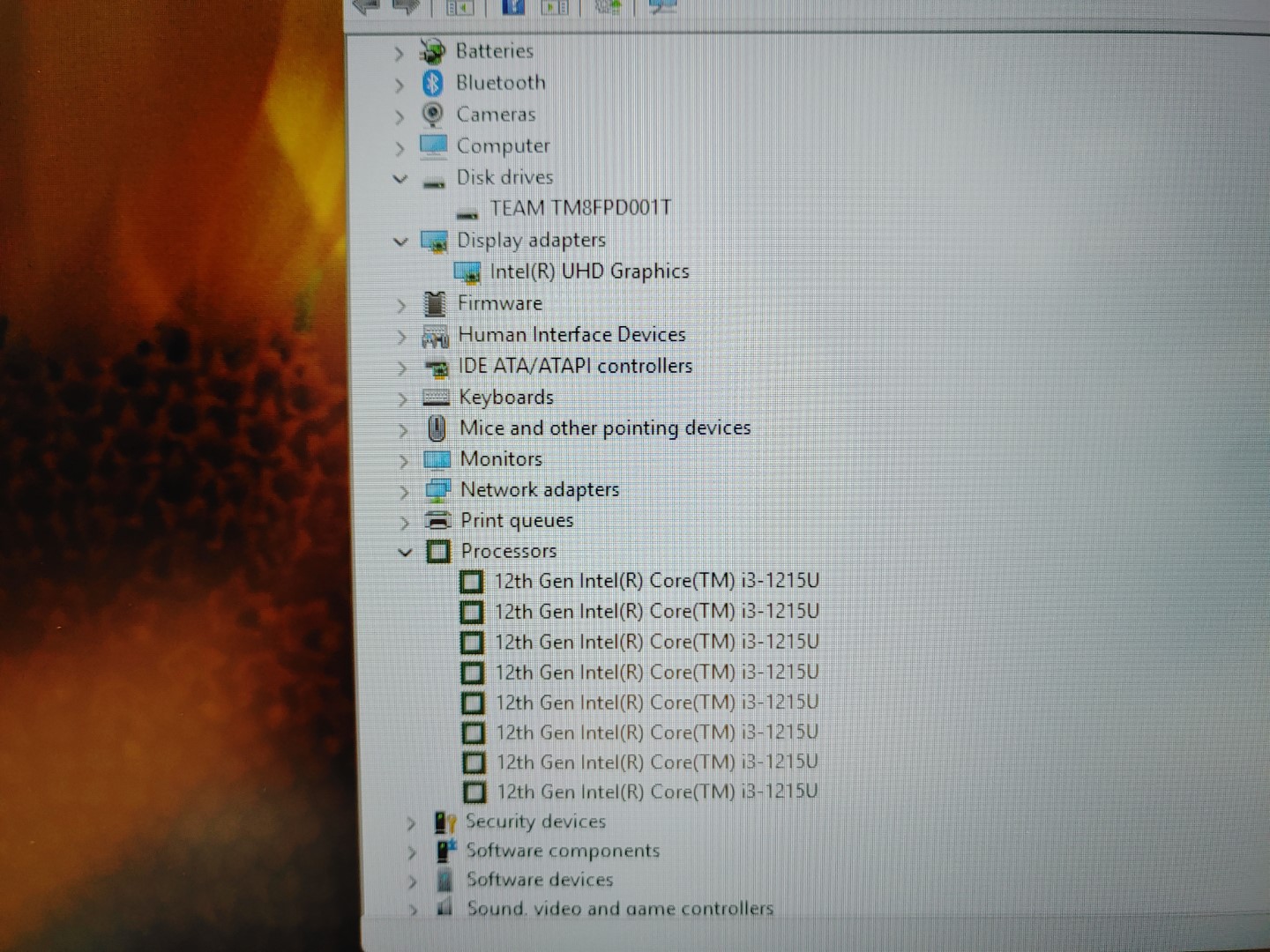Click the Print queues printer icon
This screenshot has height=952, width=1270.
[437, 520]
